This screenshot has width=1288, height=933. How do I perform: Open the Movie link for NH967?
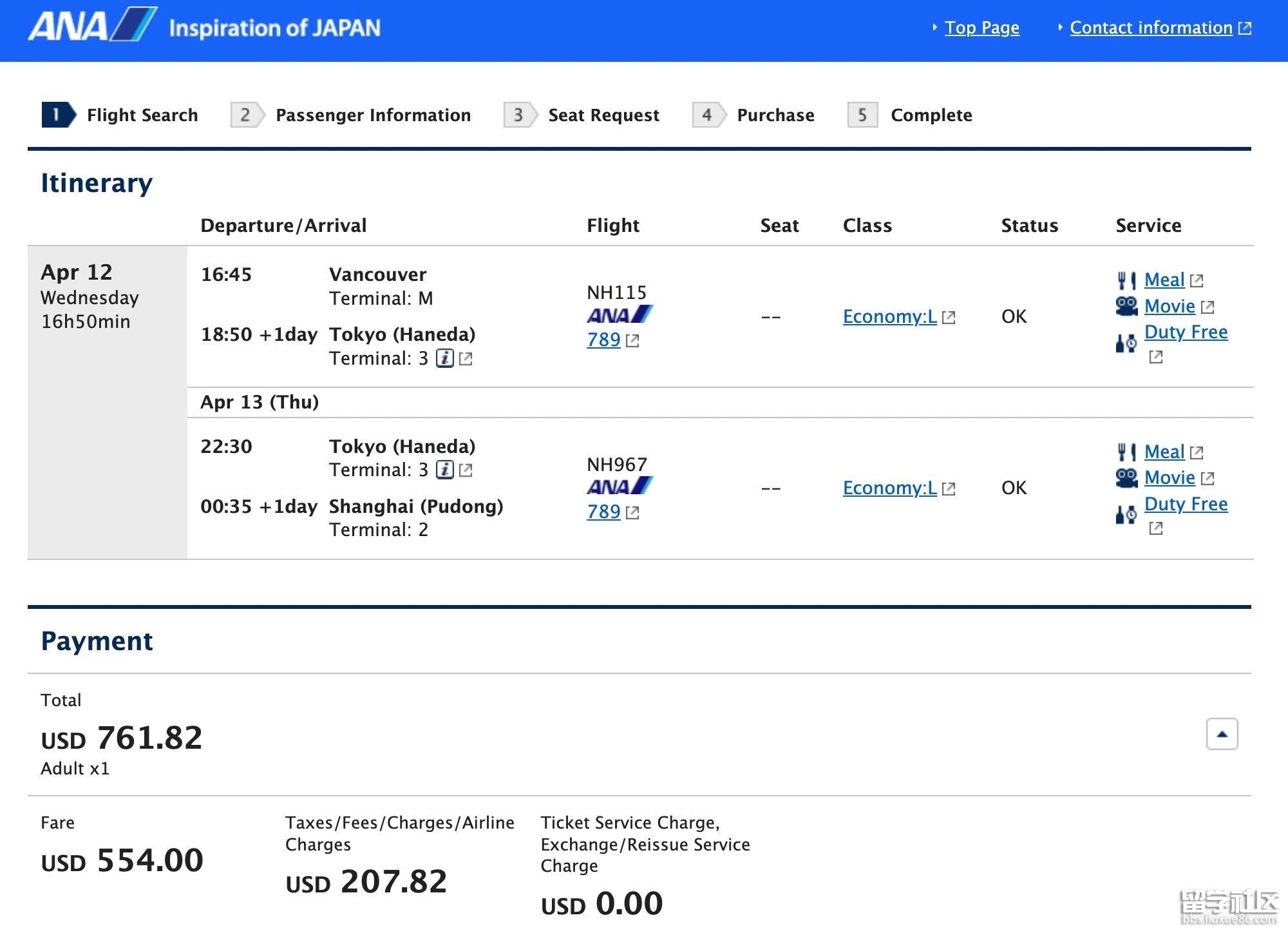click(1170, 477)
